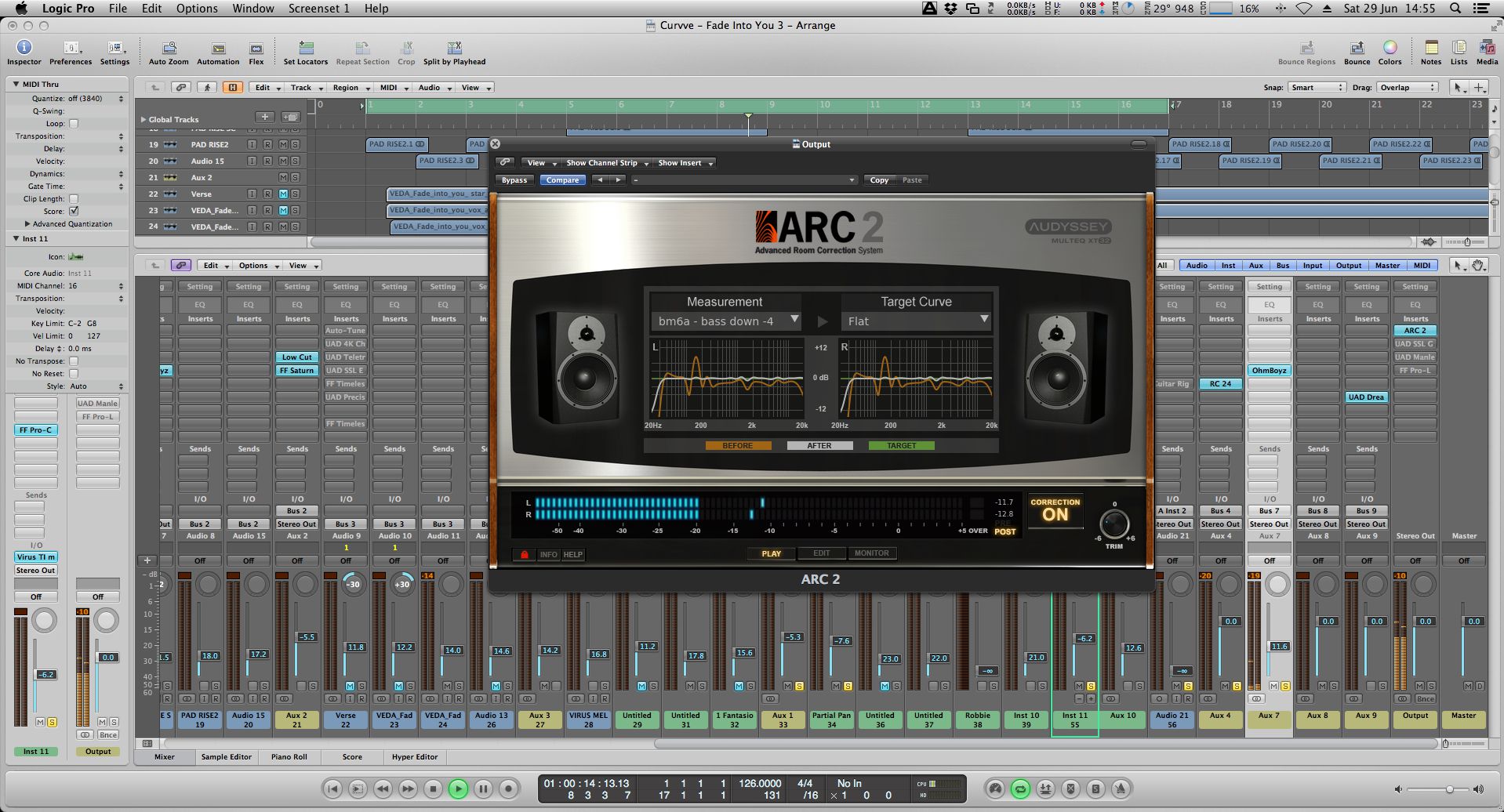Click the plugin Compare button
The height and width of the screenshot is (812, 1504).
562,179
